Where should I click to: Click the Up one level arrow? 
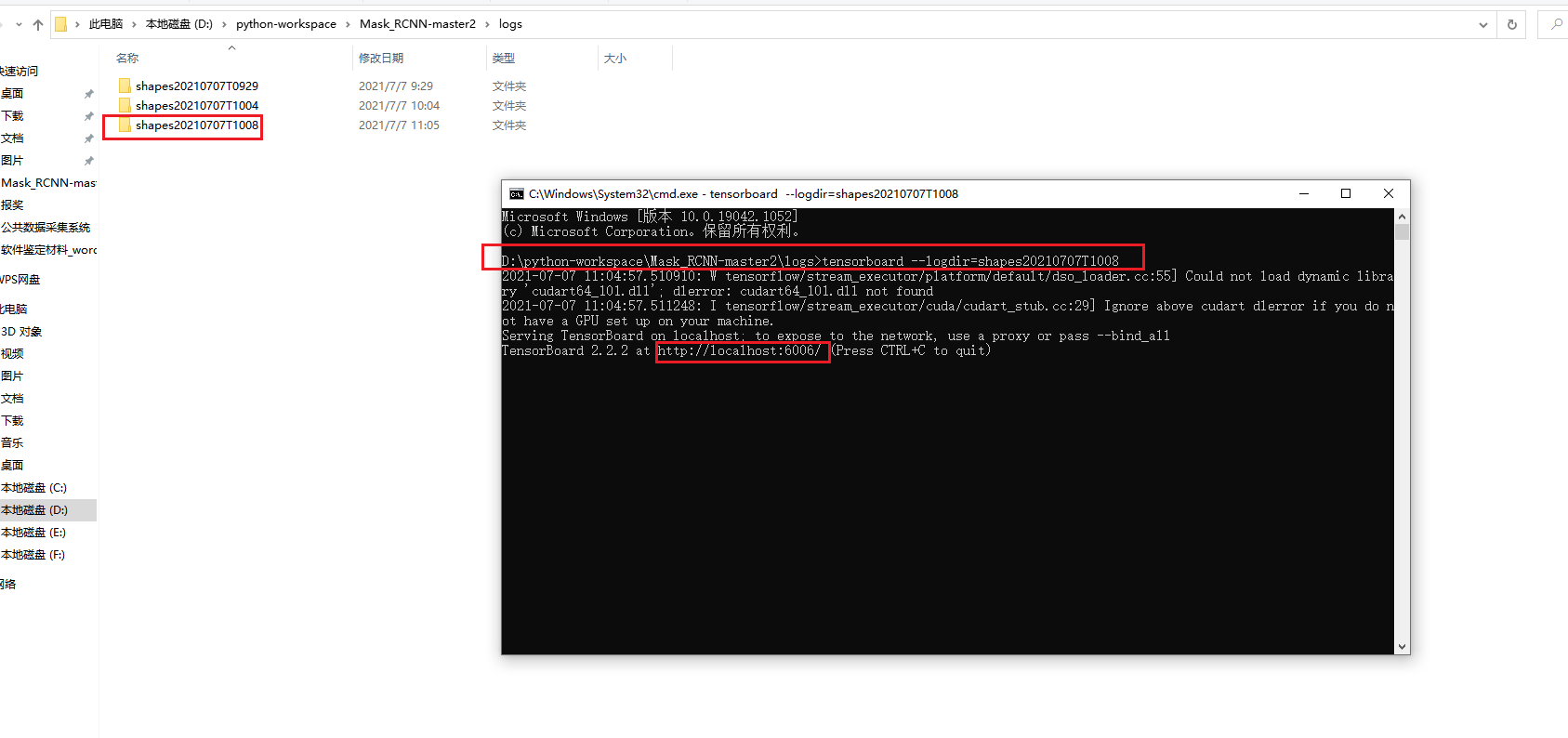tap(37, 24)
